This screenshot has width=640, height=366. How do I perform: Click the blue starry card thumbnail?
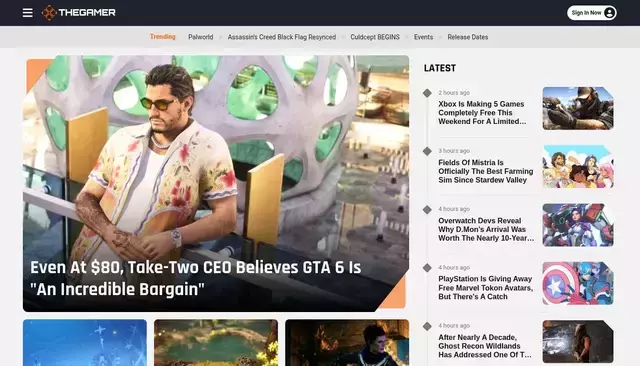pyautogui.click(x=85, y=343)
